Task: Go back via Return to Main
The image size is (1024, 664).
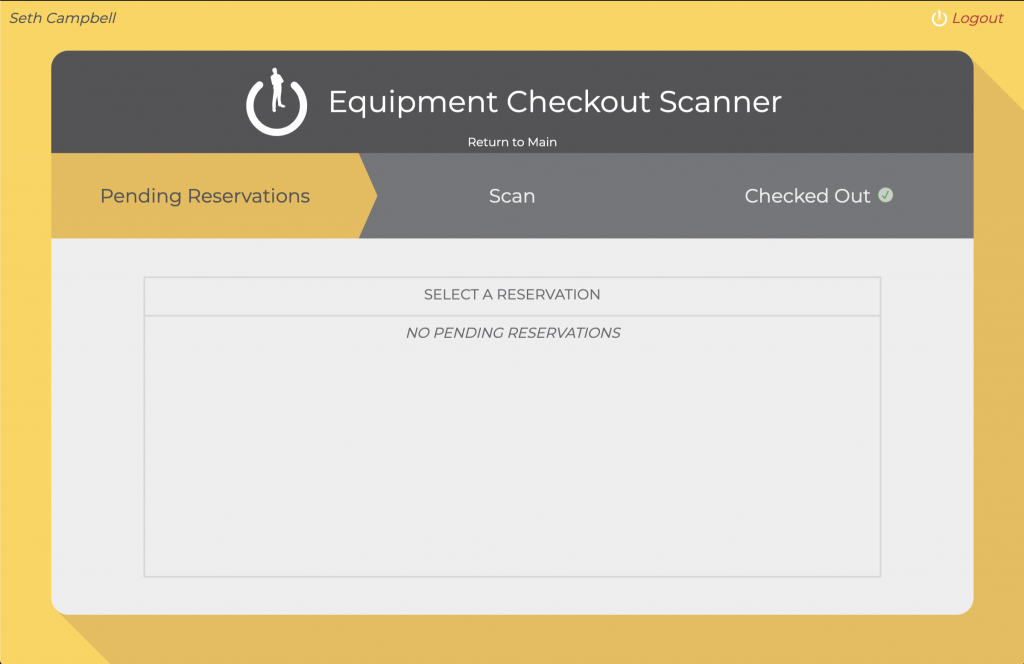Action: (512, 142)
